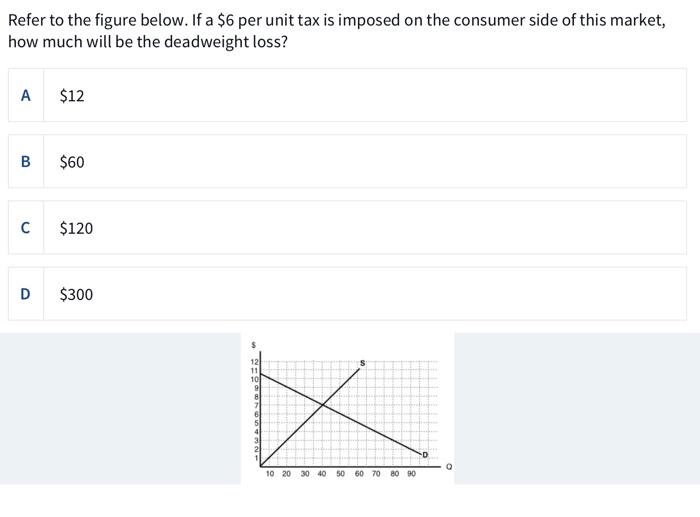Viewport: 700px width, 517px height.
Task: Choose the $120 answer text
Action: 76,228
